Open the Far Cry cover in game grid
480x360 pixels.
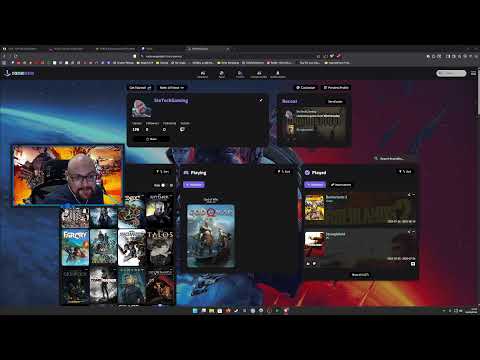[x=75, y=248]
